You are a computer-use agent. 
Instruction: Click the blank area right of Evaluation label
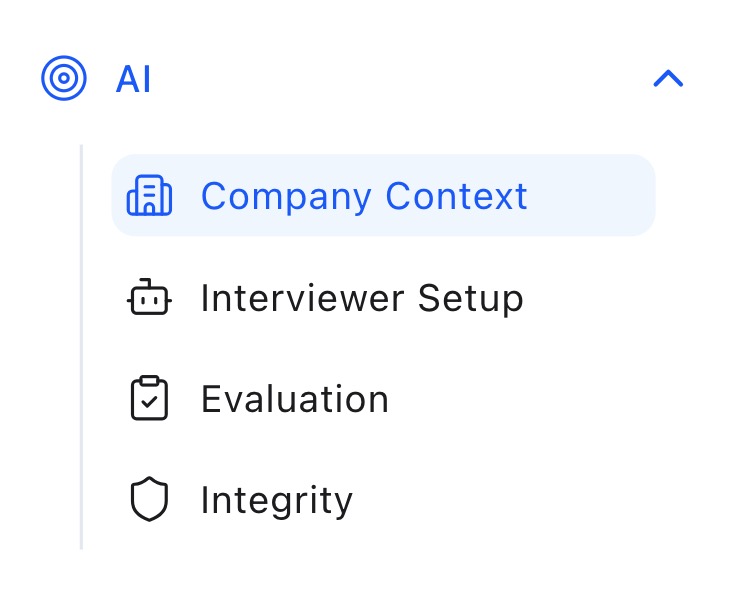[520, 400]
